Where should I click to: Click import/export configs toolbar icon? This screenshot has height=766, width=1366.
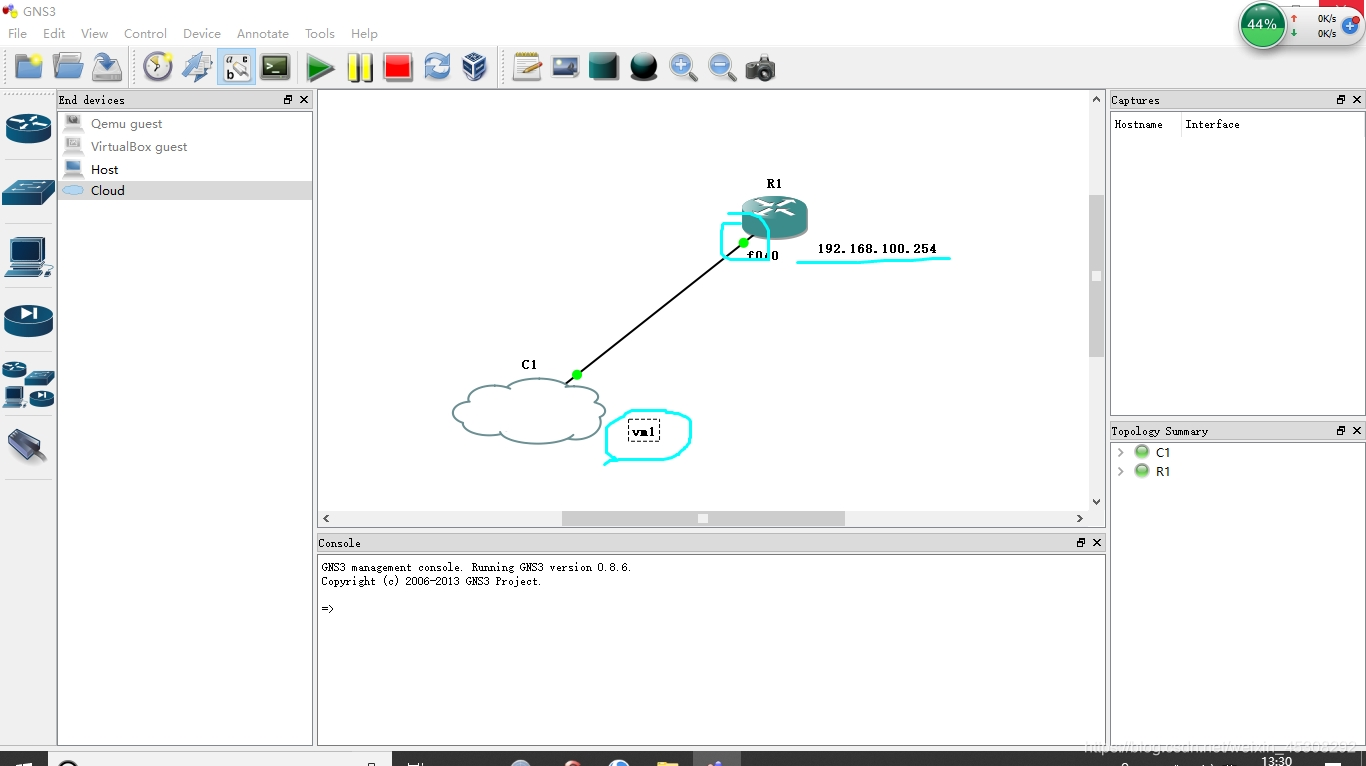coord(197,67)
